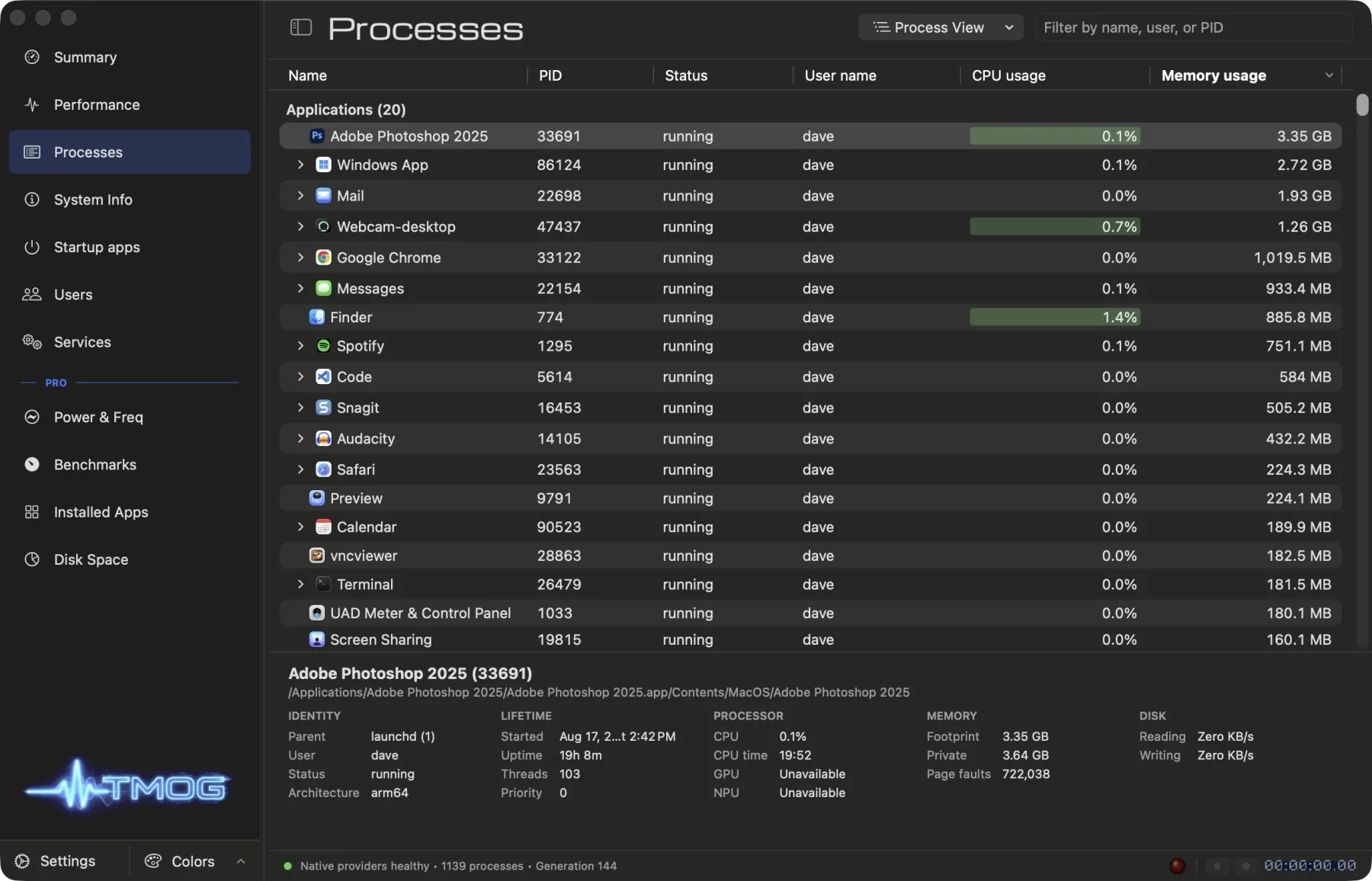Viewport: 1372px width, 881px height.
Task: Go to System Info
Action: pos(130,200)
